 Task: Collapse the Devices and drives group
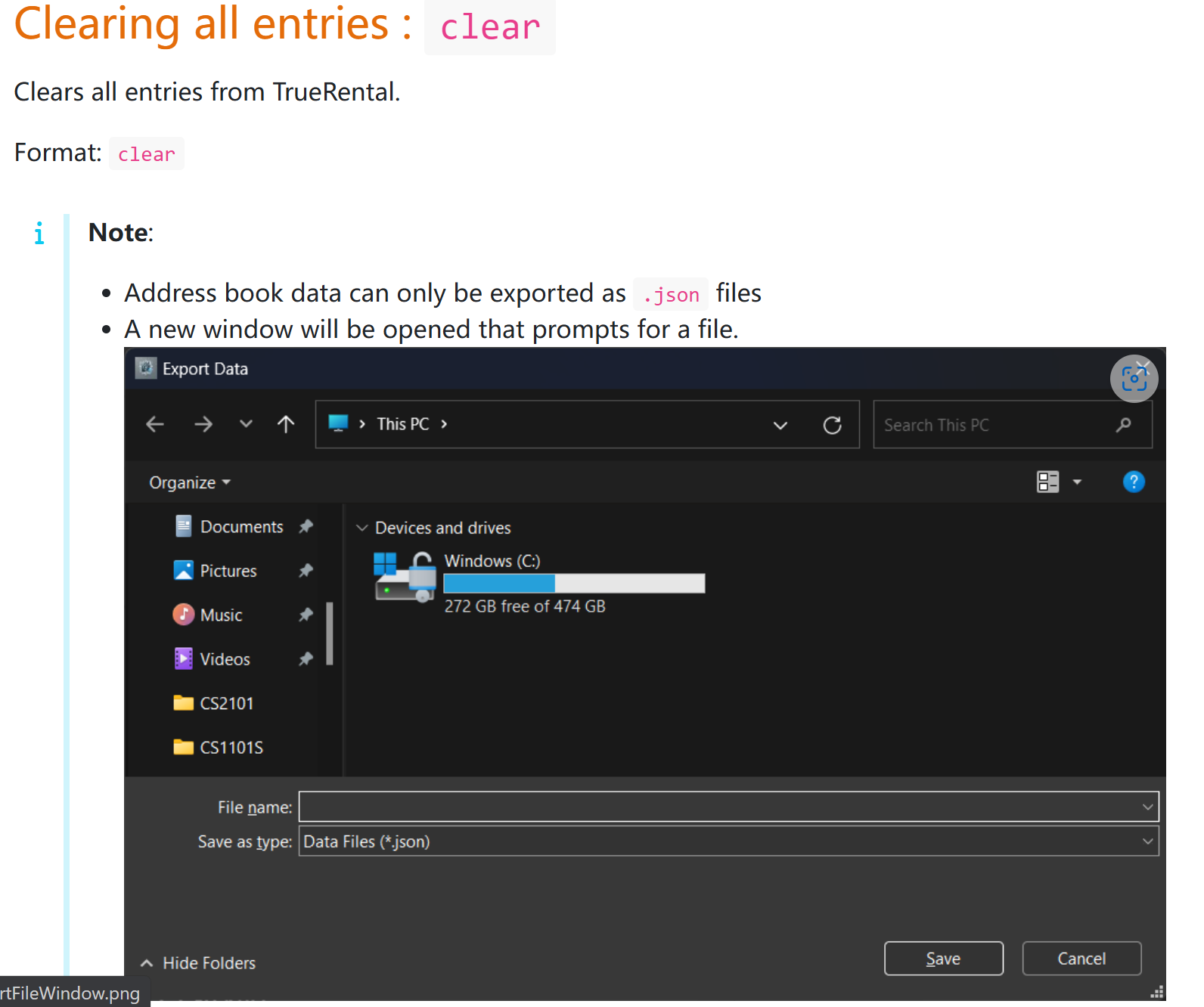click(x=362, y=528)
